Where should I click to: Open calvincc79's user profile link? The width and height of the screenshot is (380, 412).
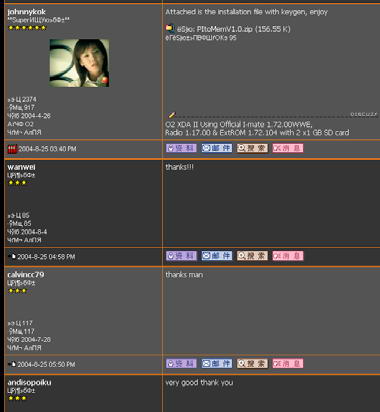point(26,275)
